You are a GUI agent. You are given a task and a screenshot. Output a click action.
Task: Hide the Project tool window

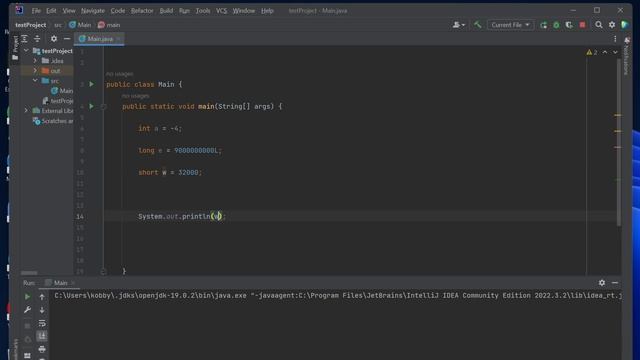(67, 39)
